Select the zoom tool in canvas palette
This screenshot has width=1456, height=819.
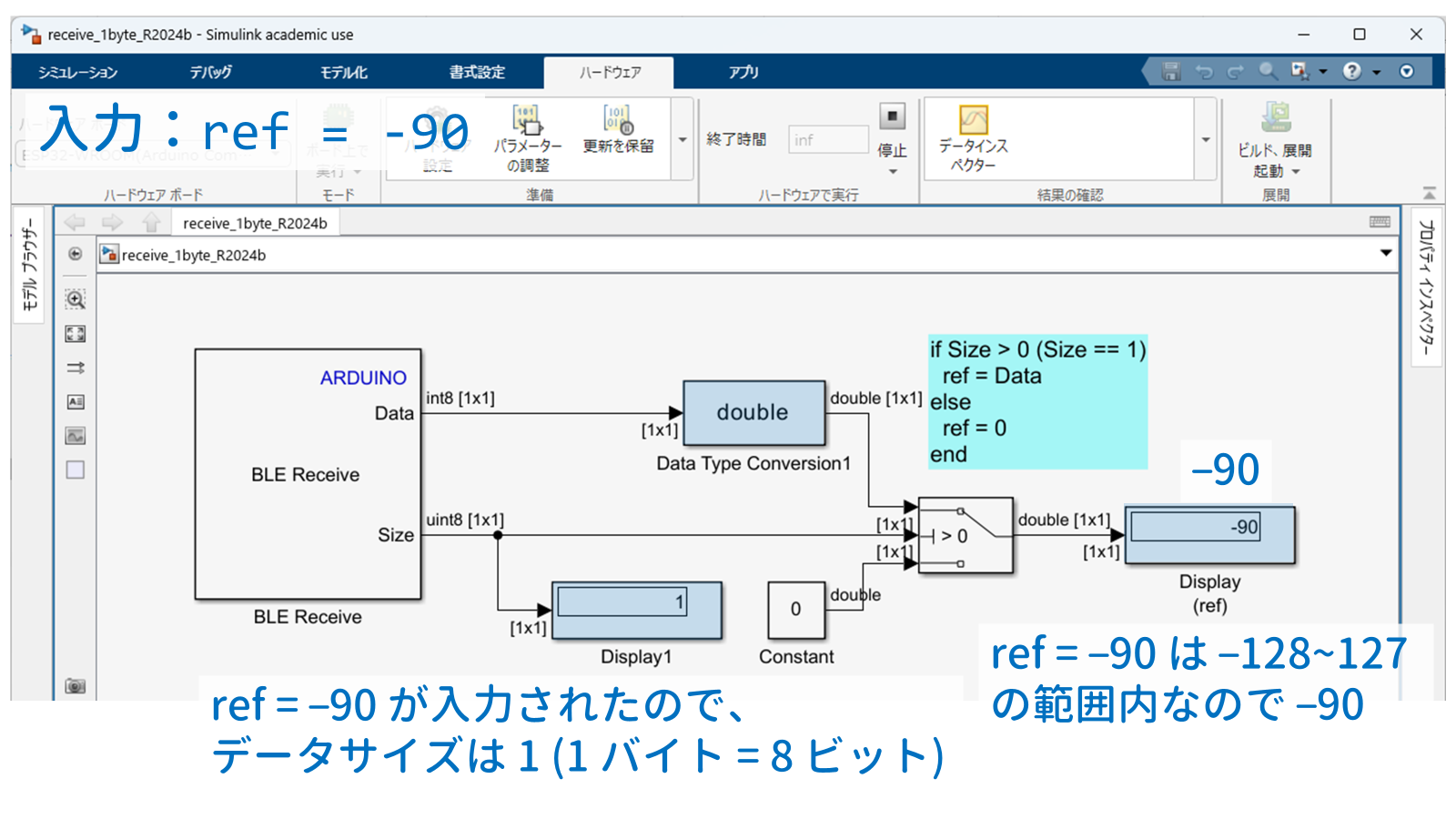76,299
